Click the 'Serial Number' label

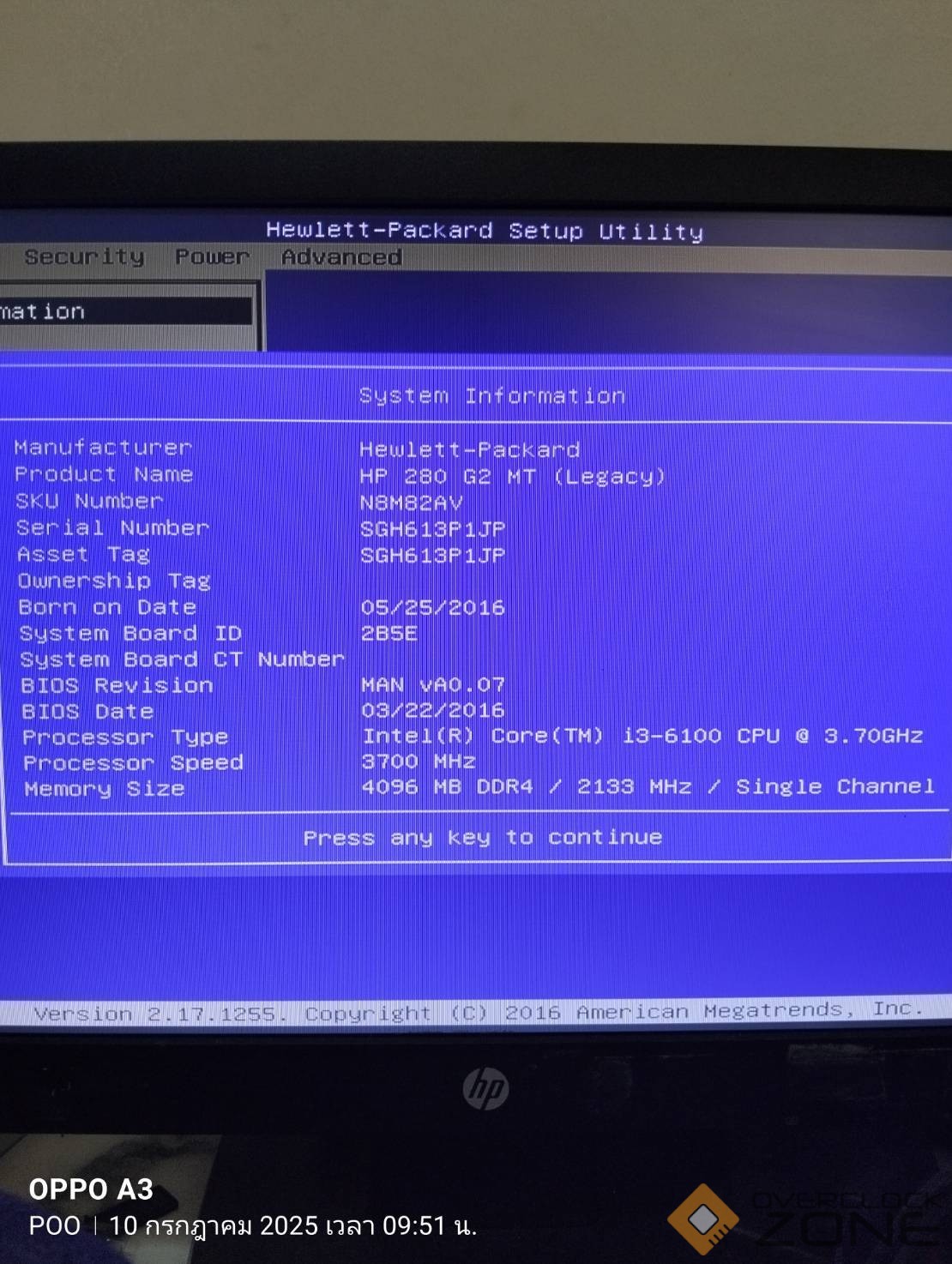pyautogui.click(x=112, y=527)
